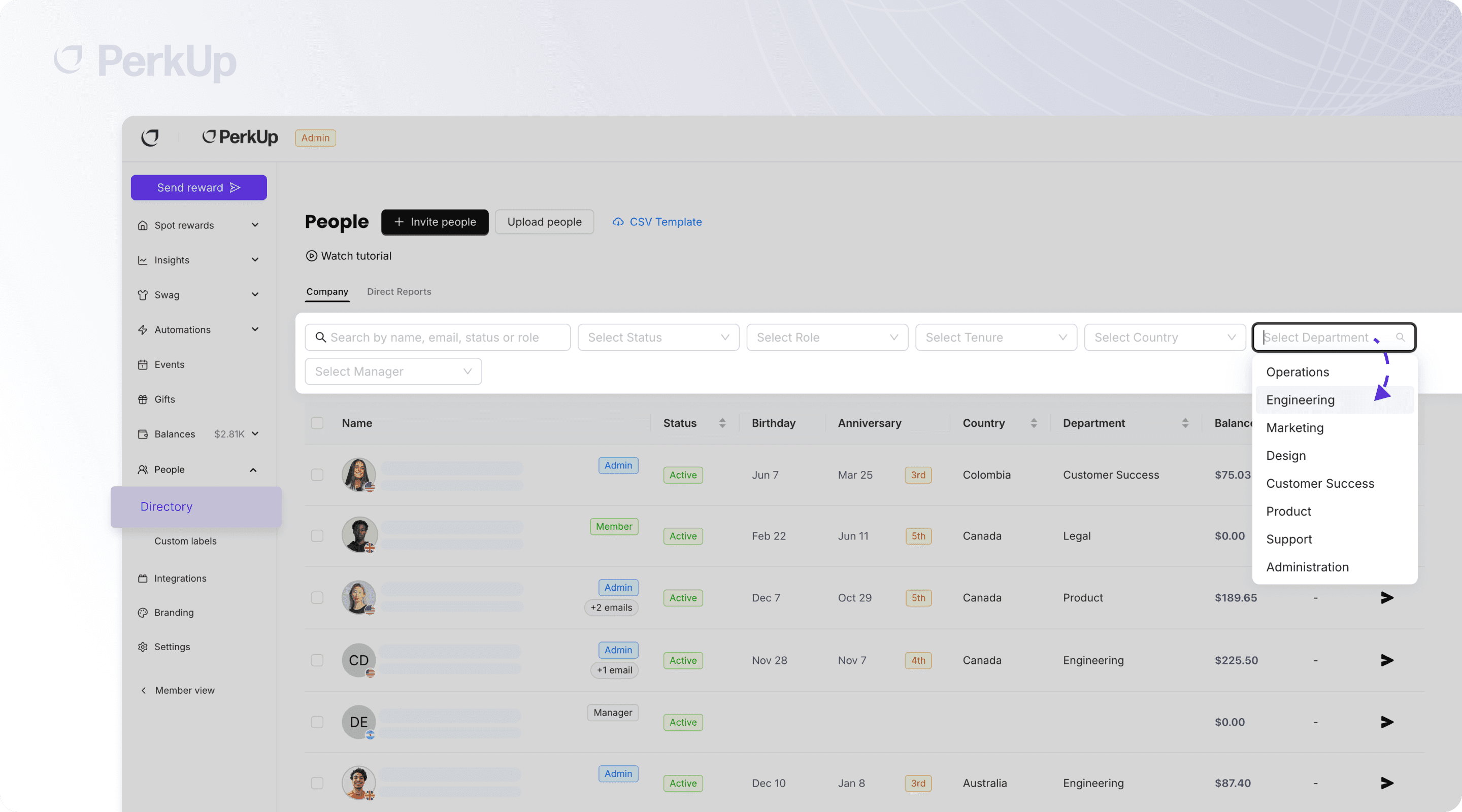This screenshot has width=1462, height=812.
Task: Click the Gifts icon in sidebar
Action: (x=143, y=399)
